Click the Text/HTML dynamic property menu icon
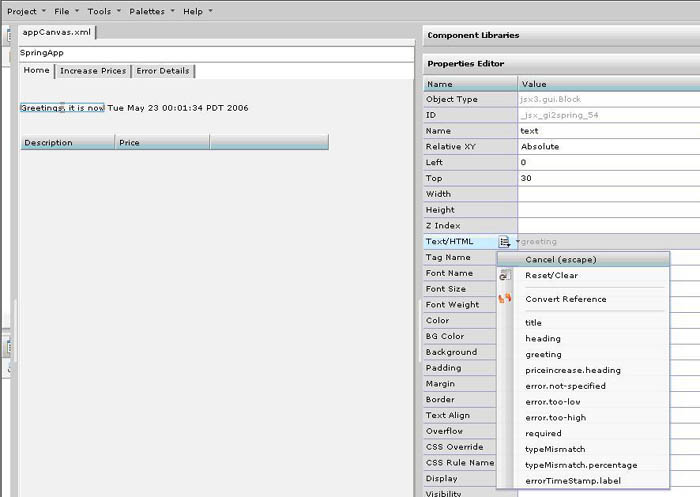700x497 pixels. coord(505,242)
